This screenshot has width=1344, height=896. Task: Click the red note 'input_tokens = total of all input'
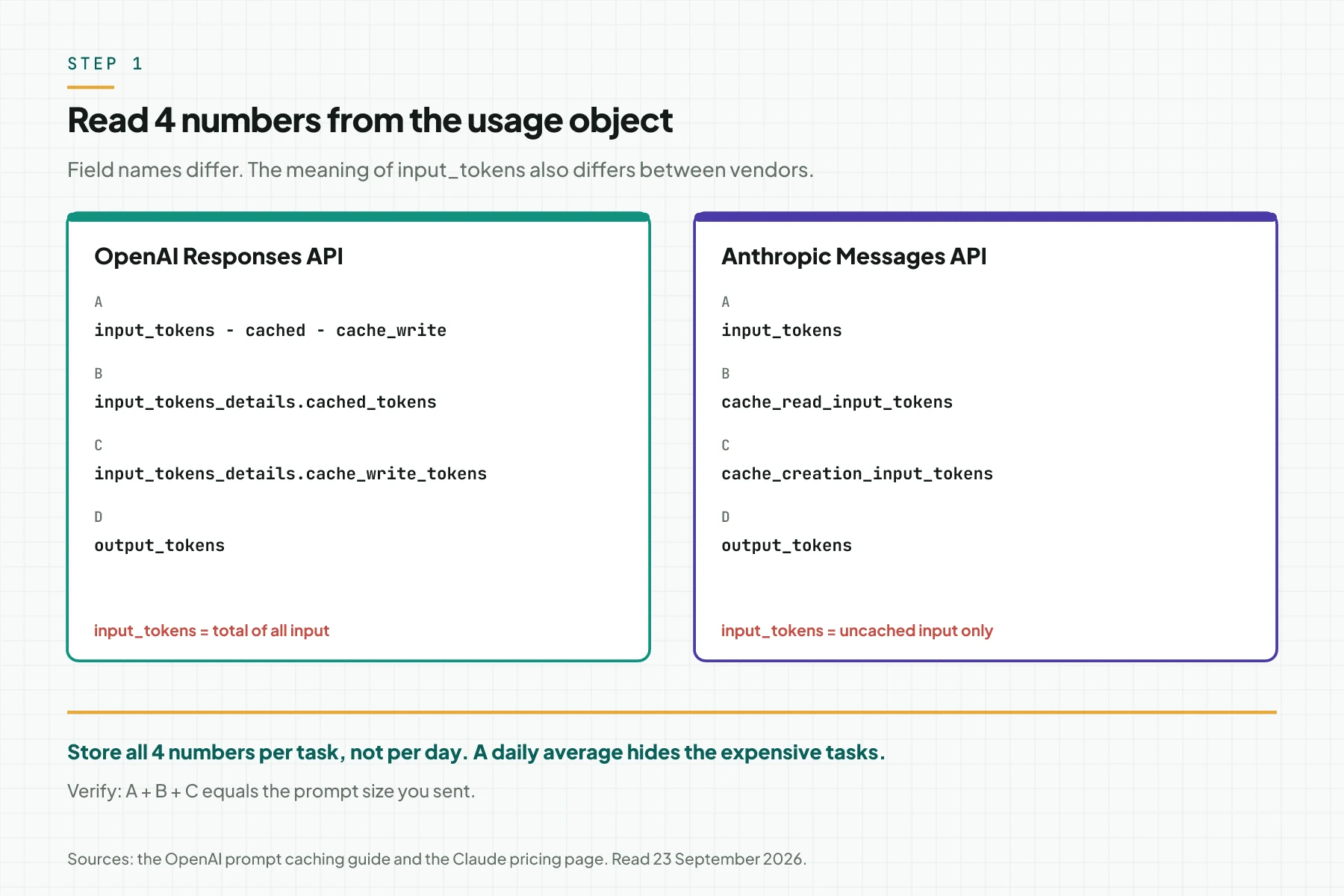[x=211, y=631]
